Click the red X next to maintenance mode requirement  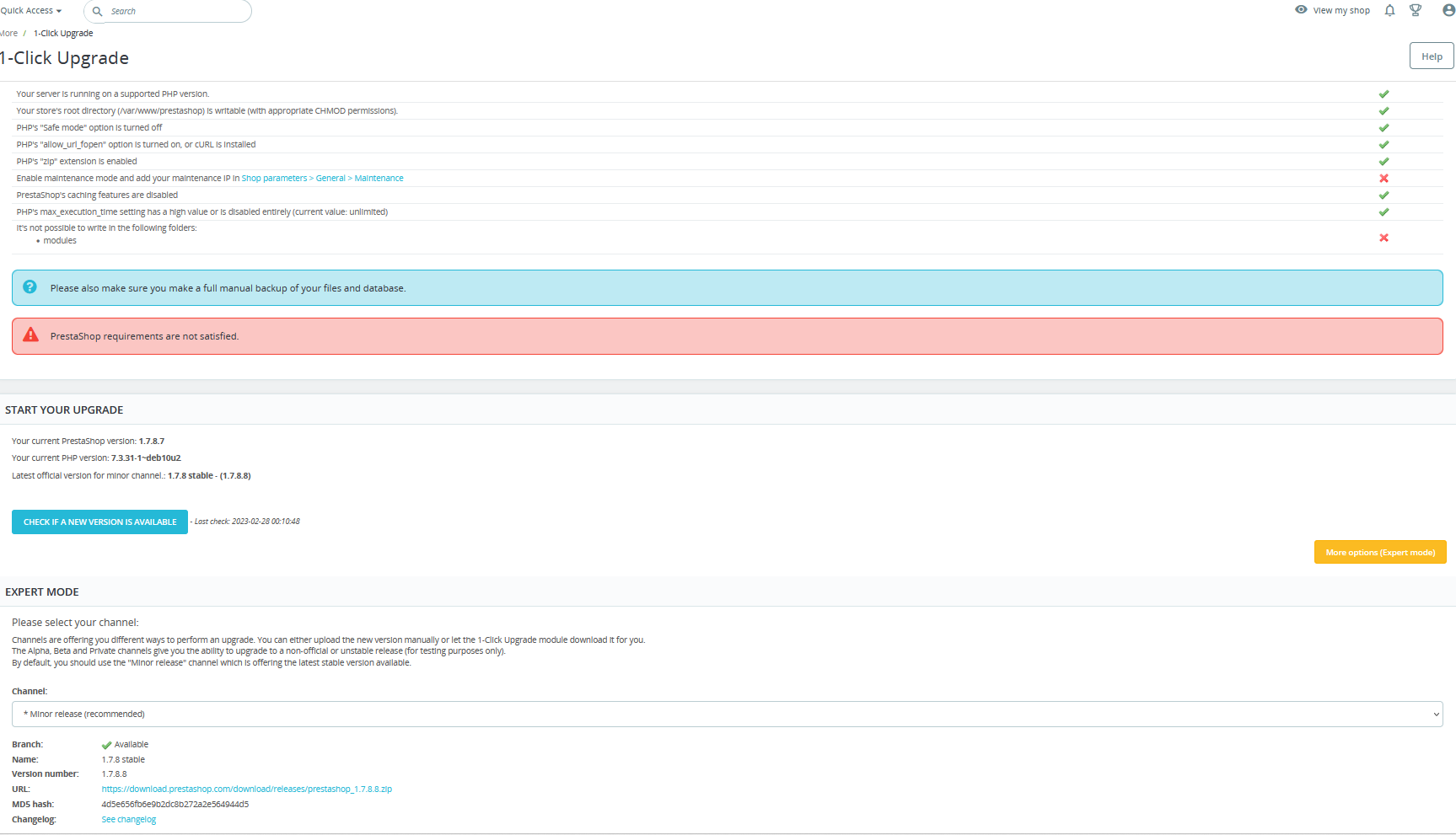click(1383, 178)
